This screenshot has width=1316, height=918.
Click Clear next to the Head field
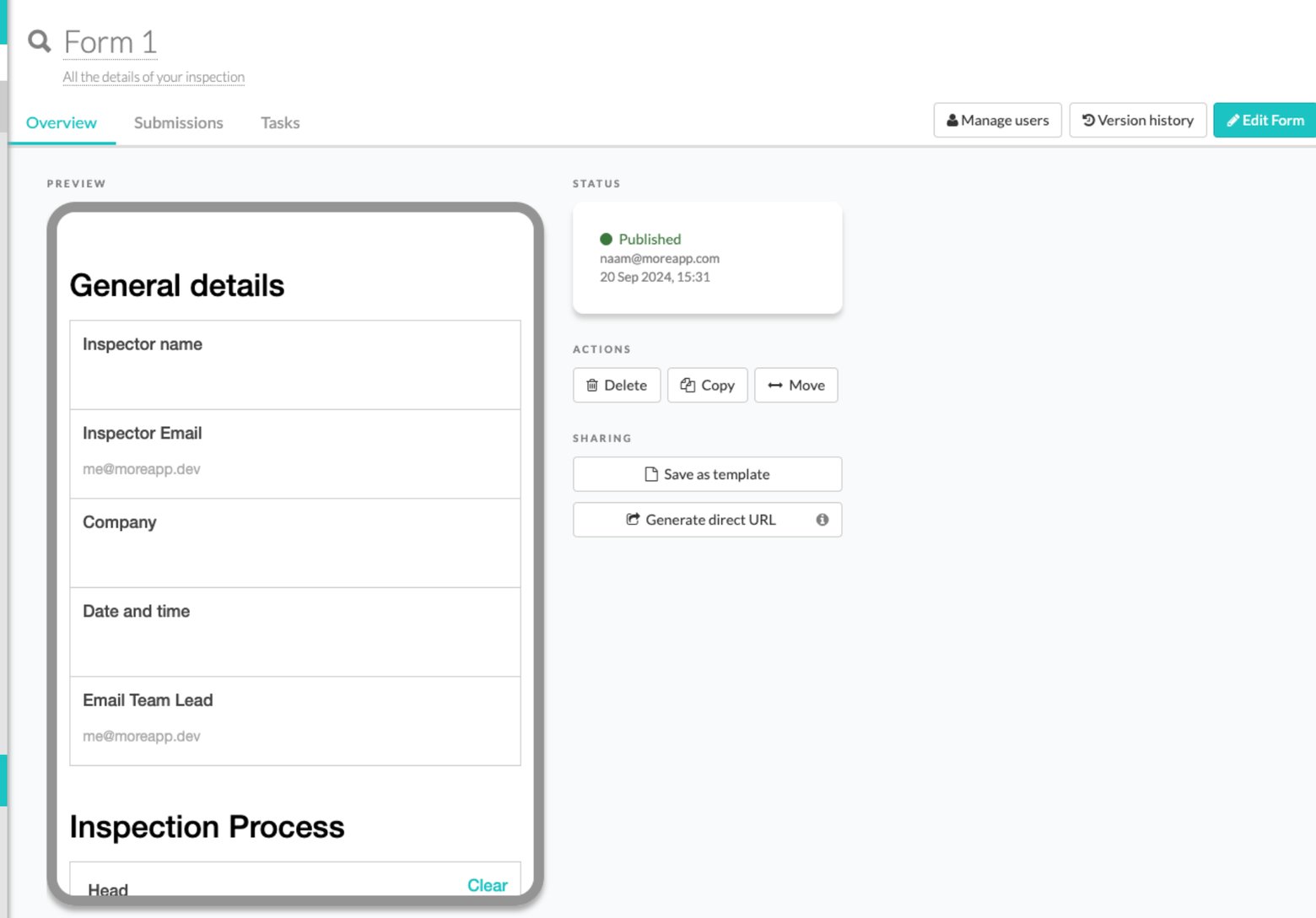click(487, 885)
